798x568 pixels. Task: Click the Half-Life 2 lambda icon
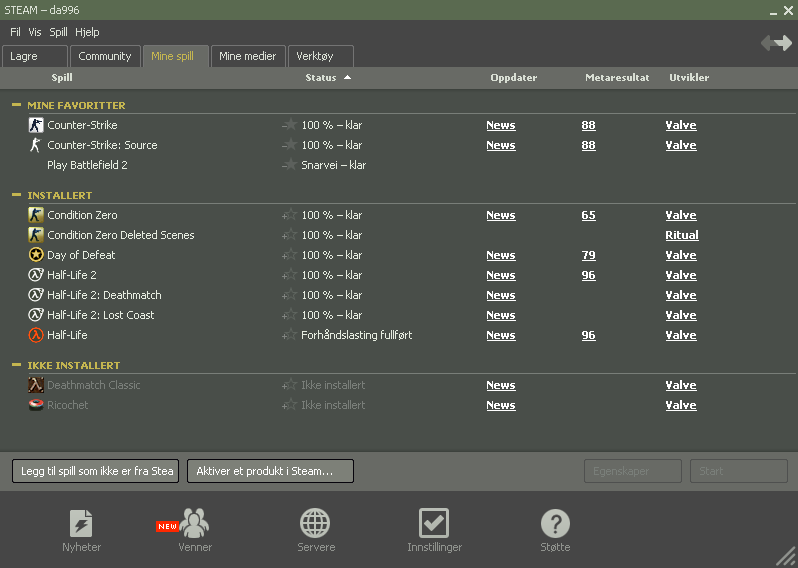click(x=36, y=275)
